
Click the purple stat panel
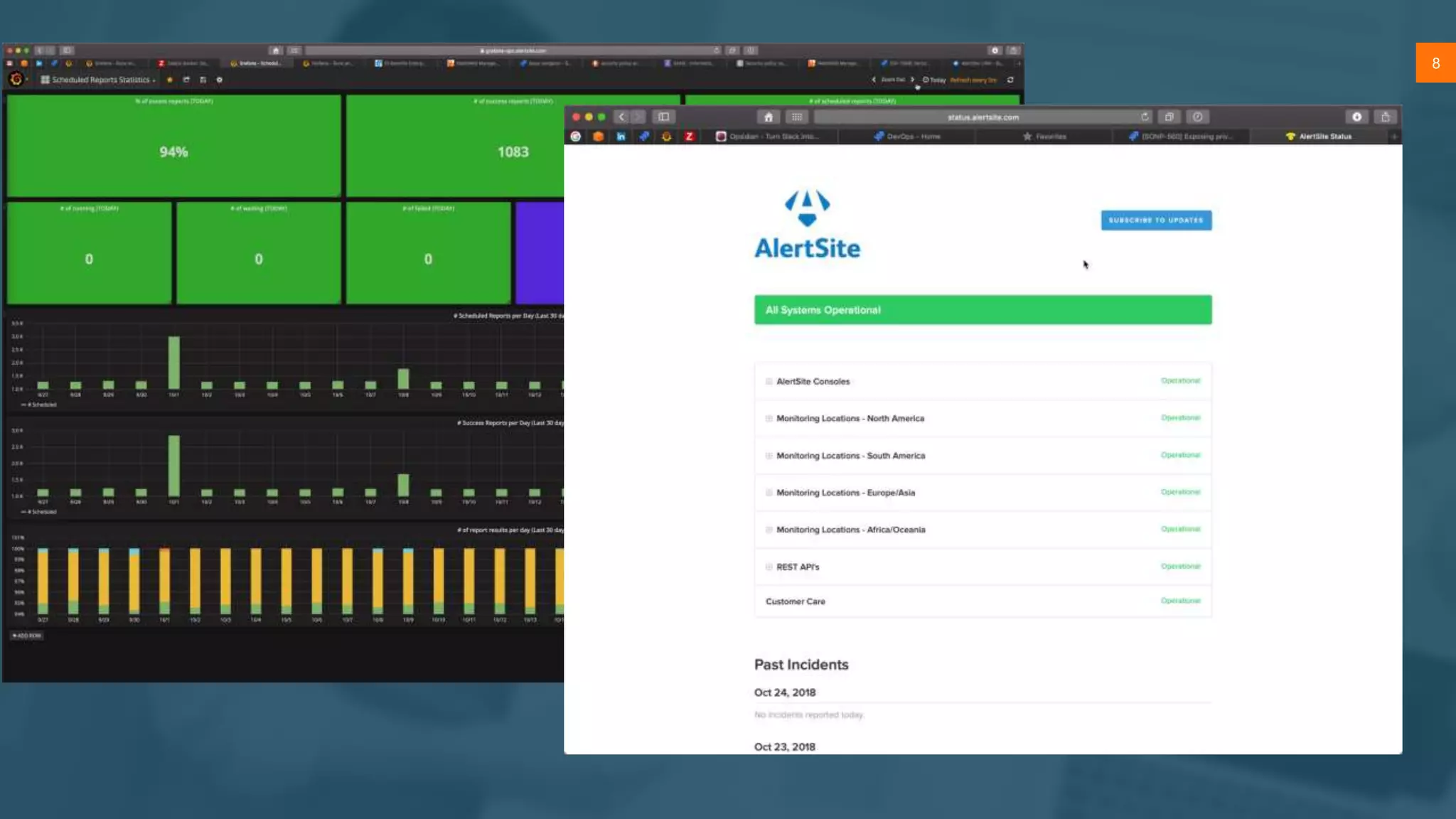(x=540, y=253)
